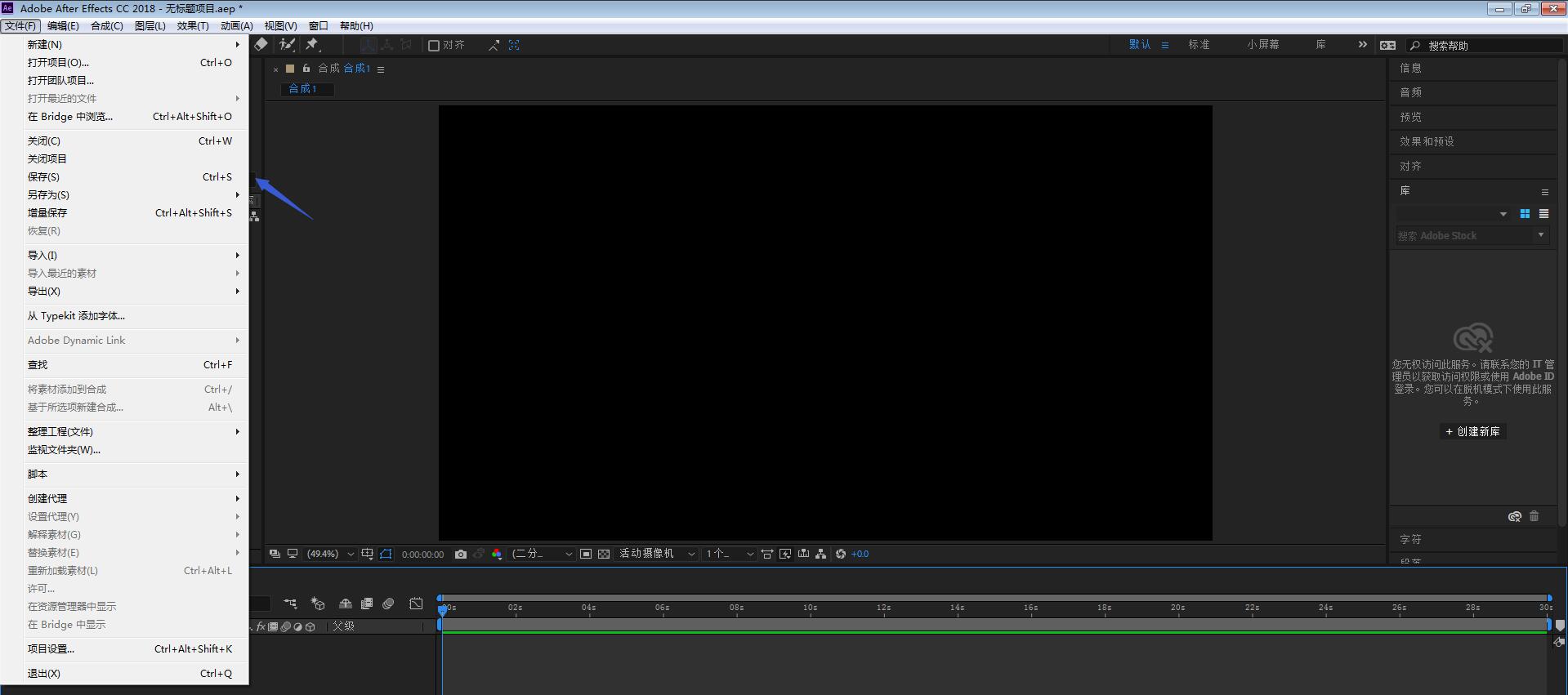Open the 合成(C) menu in menu bar
This screenshot has height=695, width=1568.
pyautogui.click(x=106, y=26)
